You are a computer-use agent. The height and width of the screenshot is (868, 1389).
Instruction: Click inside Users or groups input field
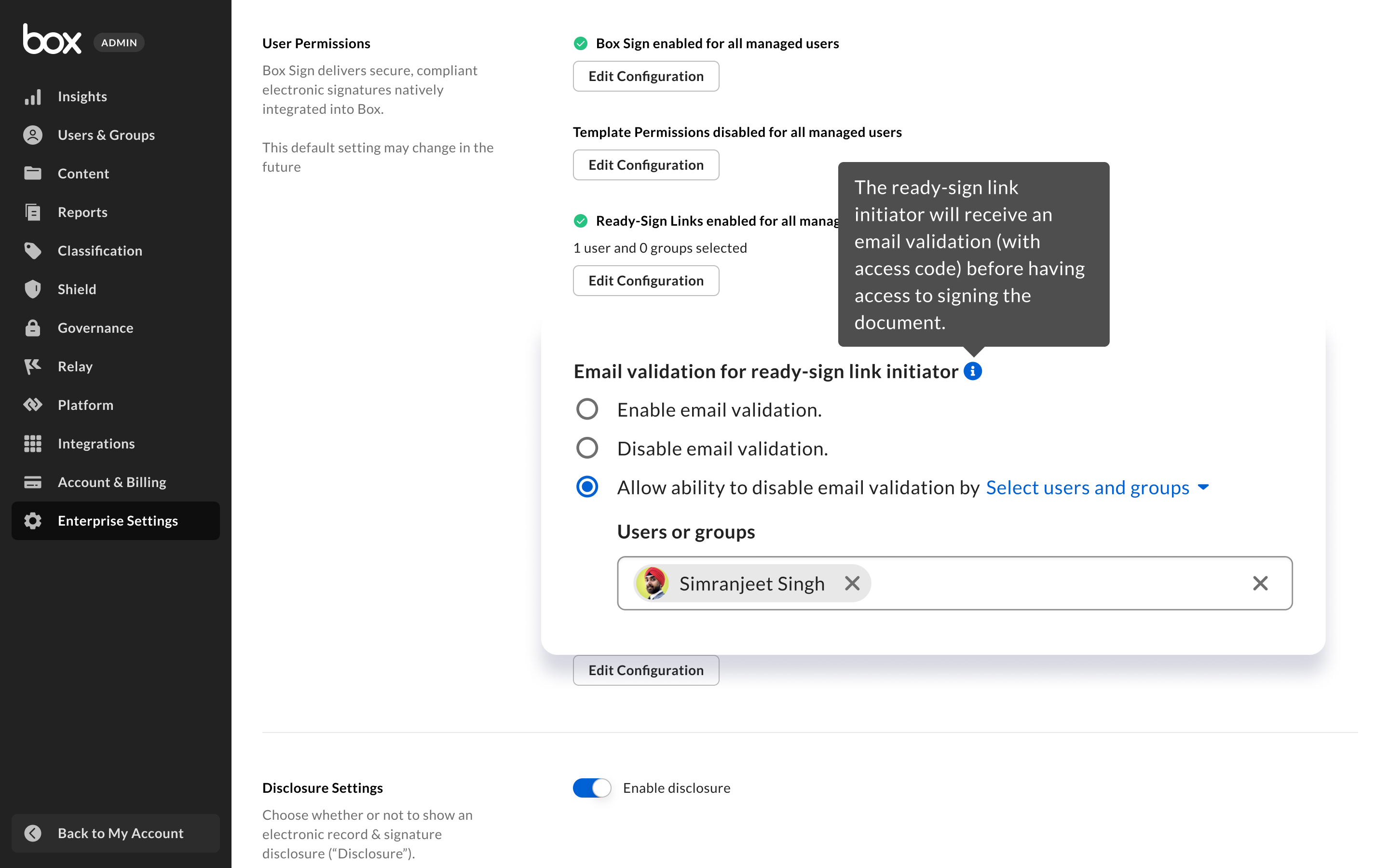click(1056, 583)
